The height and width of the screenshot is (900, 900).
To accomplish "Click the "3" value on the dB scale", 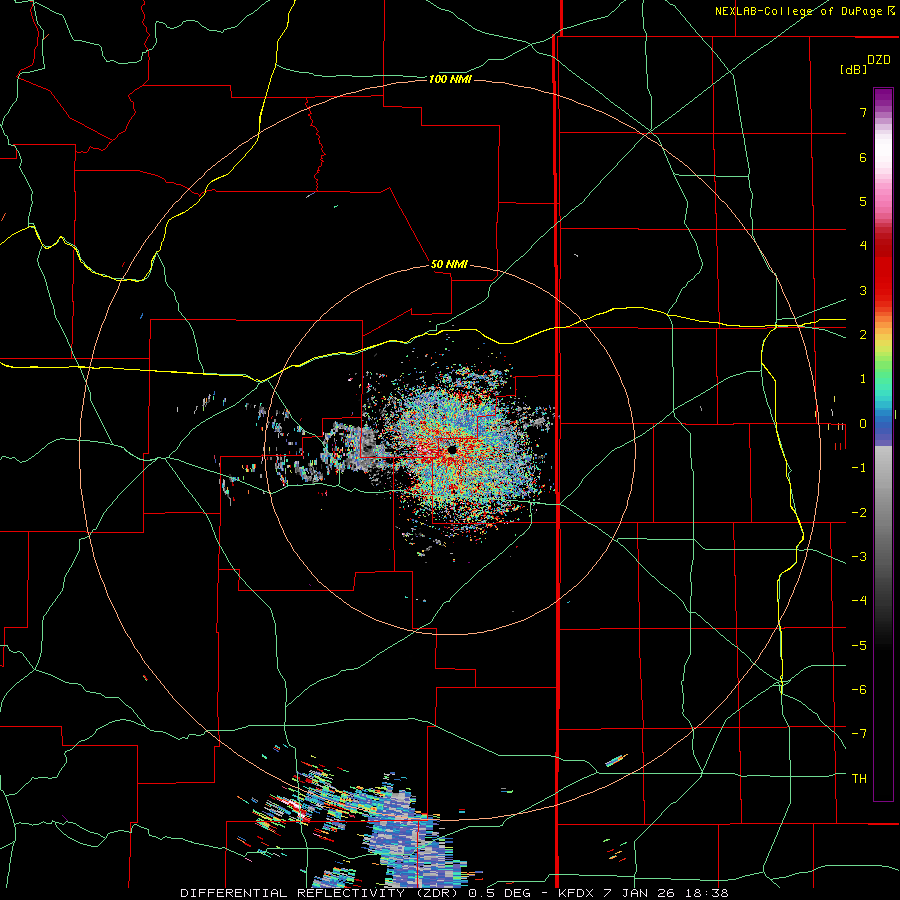I will (x=863, y=290).
